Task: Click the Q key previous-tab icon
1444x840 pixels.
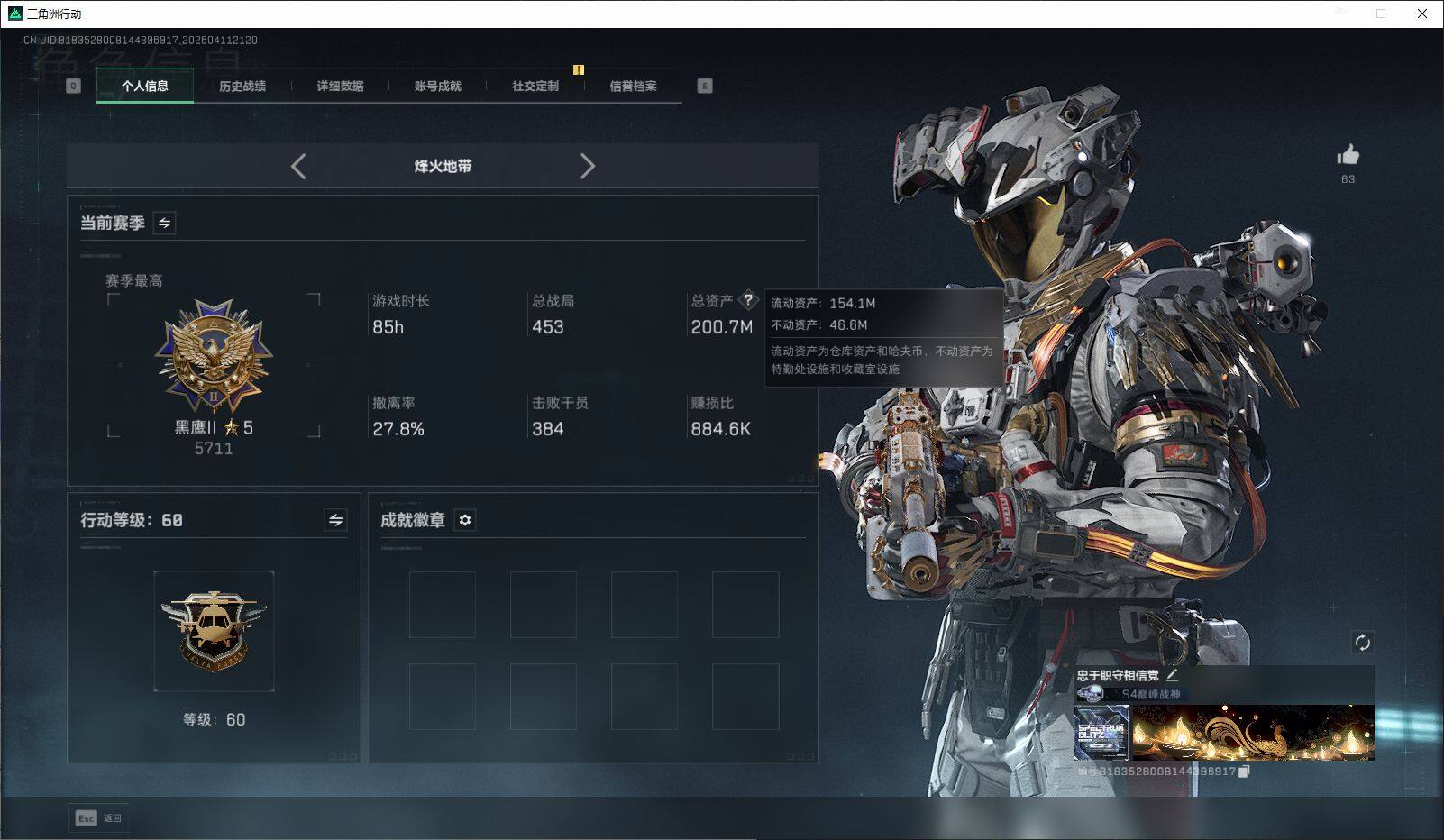Action: [x=74, y=86]
